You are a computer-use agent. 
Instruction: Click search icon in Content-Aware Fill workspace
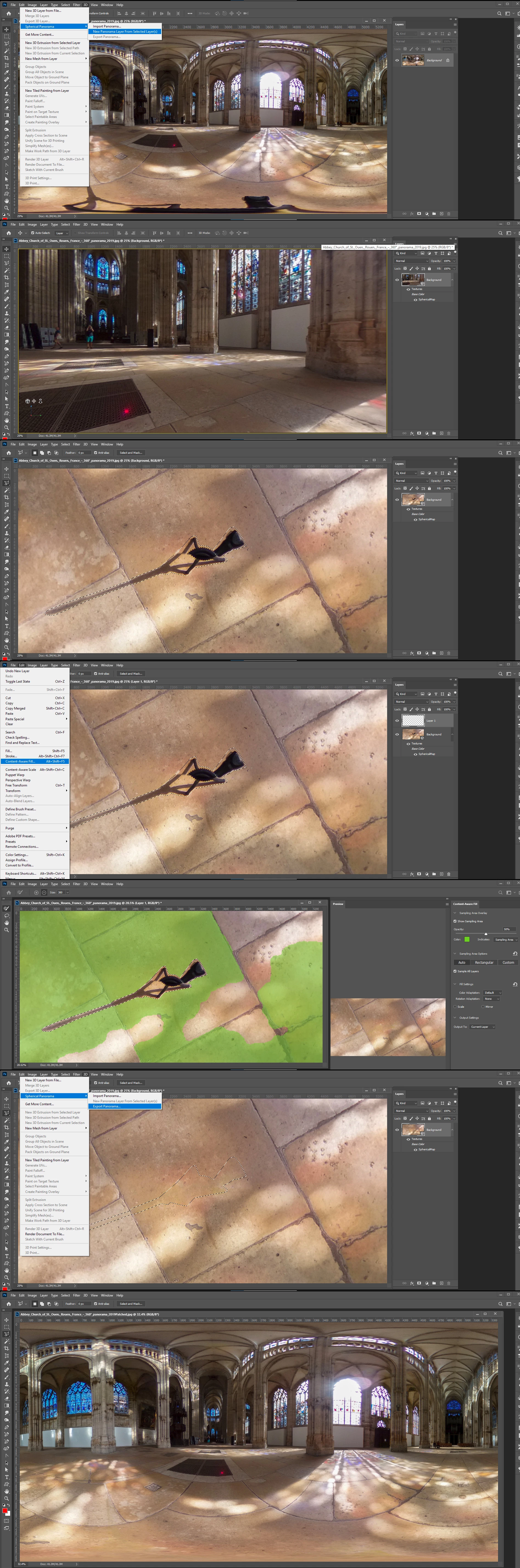pyautogui.click(x=500, y=892)
